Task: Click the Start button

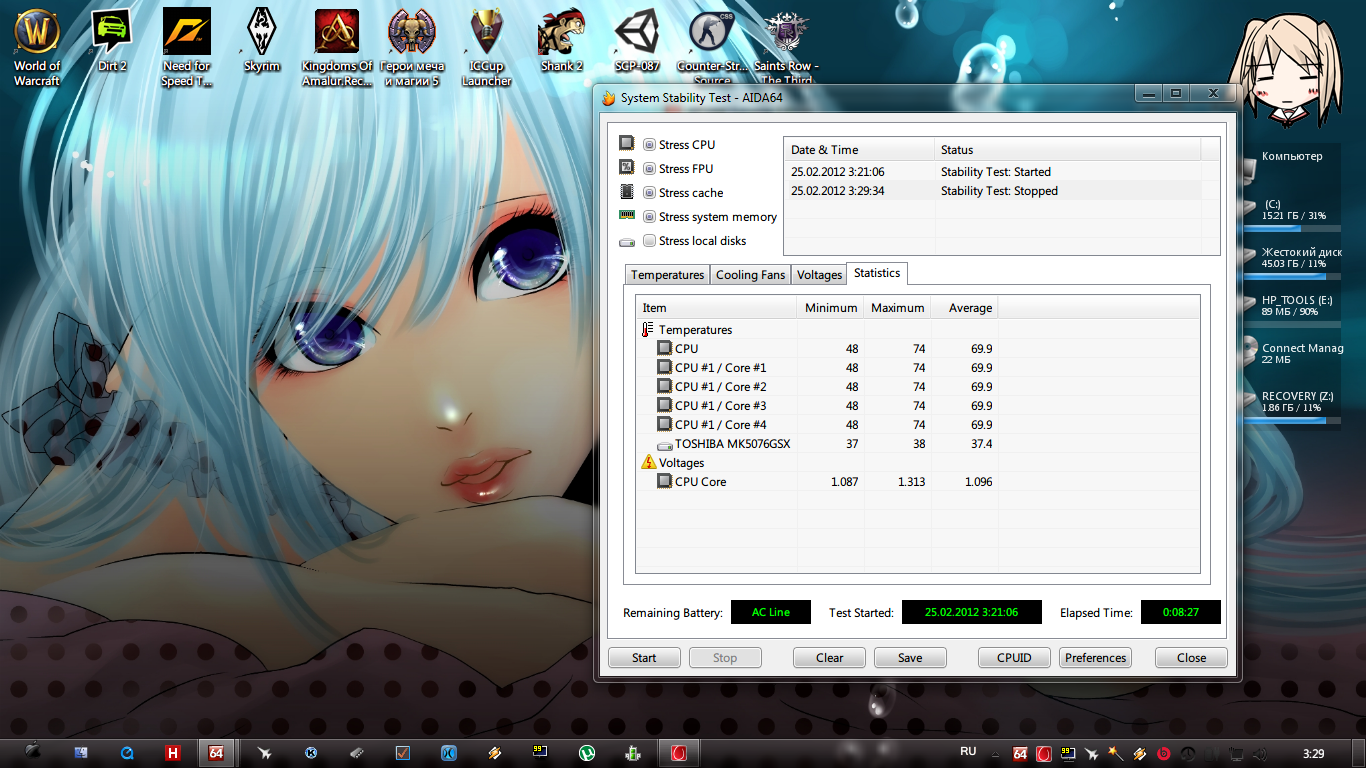Action: click(x=644, y=658)
